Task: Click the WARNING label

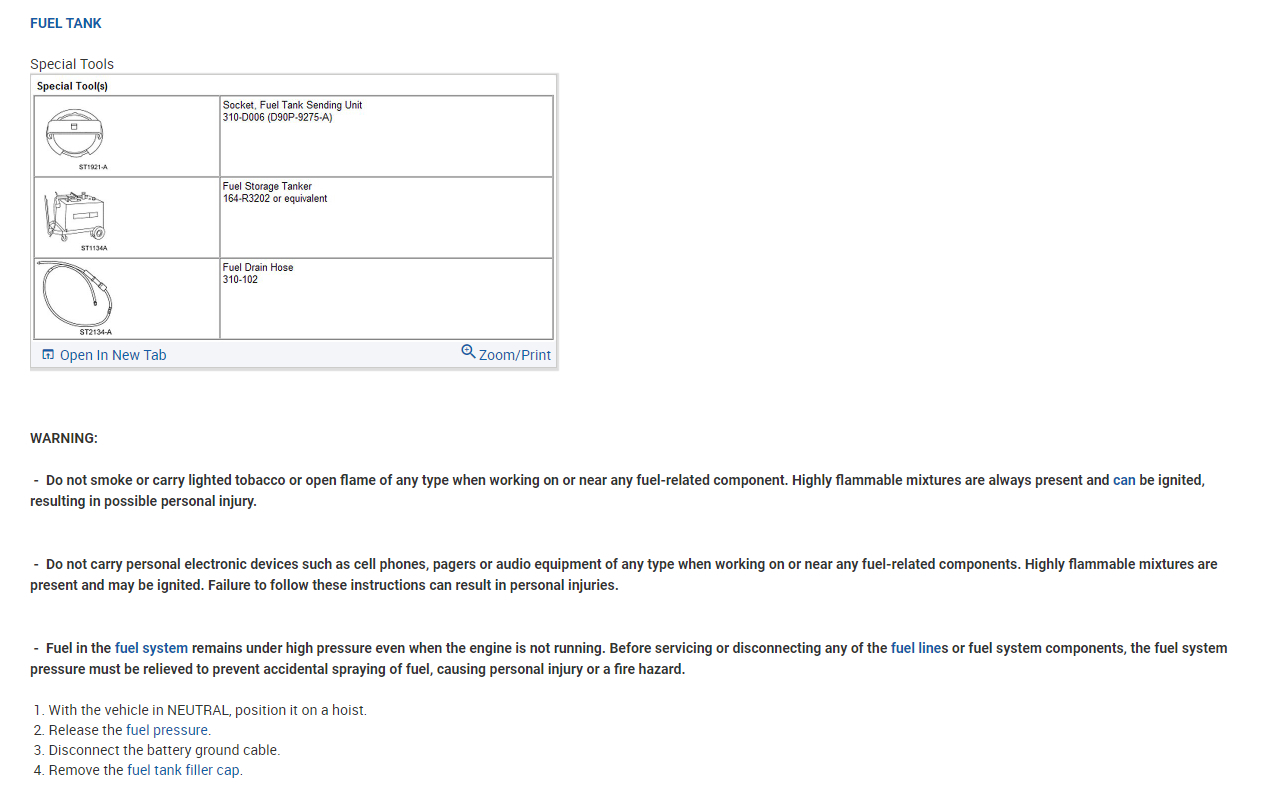Action: (64, 438)
